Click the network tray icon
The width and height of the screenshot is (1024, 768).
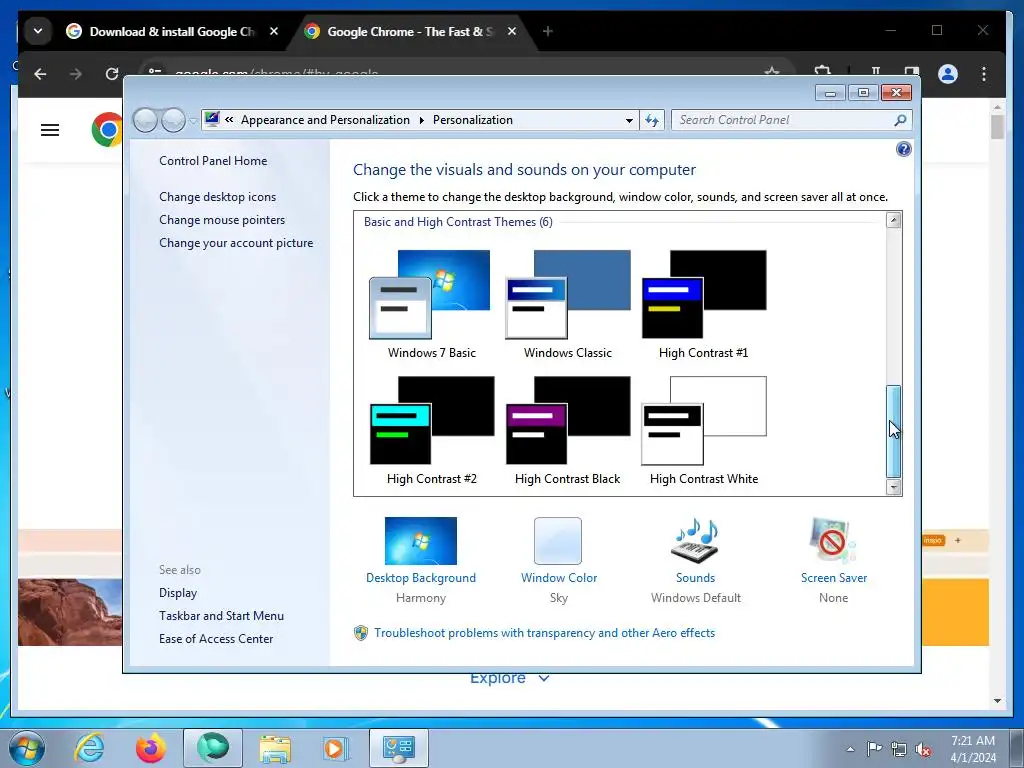coord(899,749)
